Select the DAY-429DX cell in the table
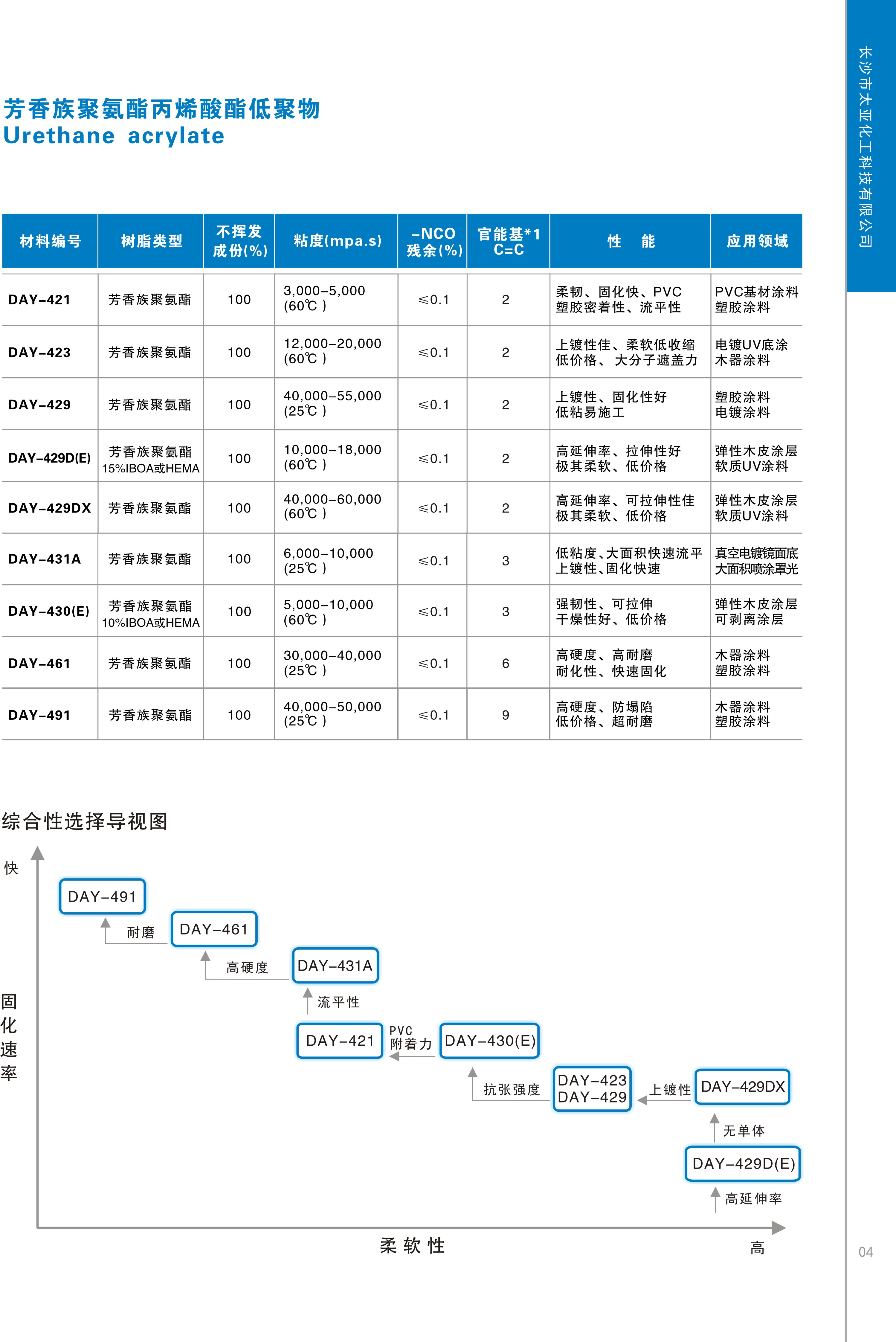Screen dimensions: 896x1342 coord(50,507)
